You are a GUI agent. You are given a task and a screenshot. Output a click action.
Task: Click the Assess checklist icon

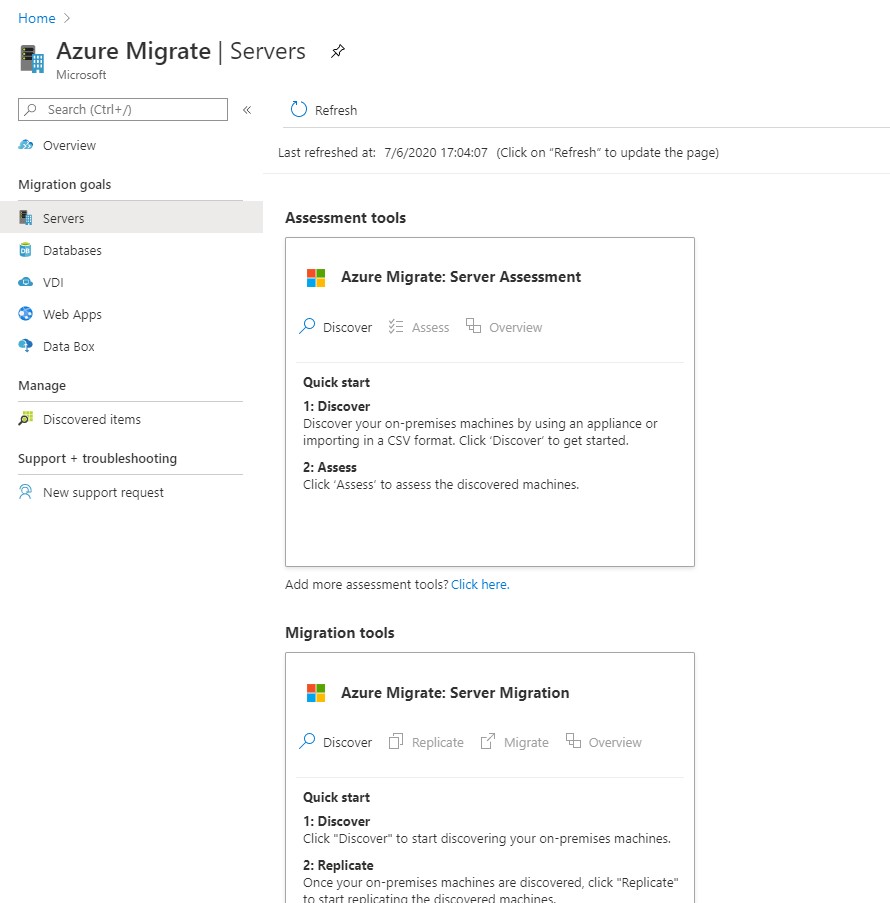click(x=396, y=327)
